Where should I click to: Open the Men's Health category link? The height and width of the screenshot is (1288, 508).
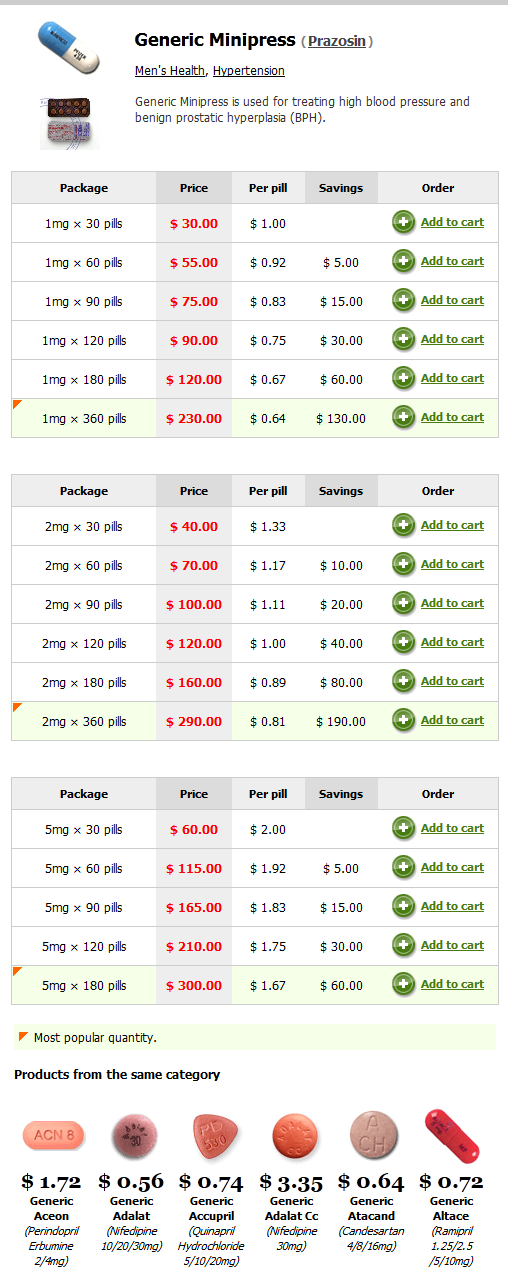pyautogui.click(x=170, y=71)
